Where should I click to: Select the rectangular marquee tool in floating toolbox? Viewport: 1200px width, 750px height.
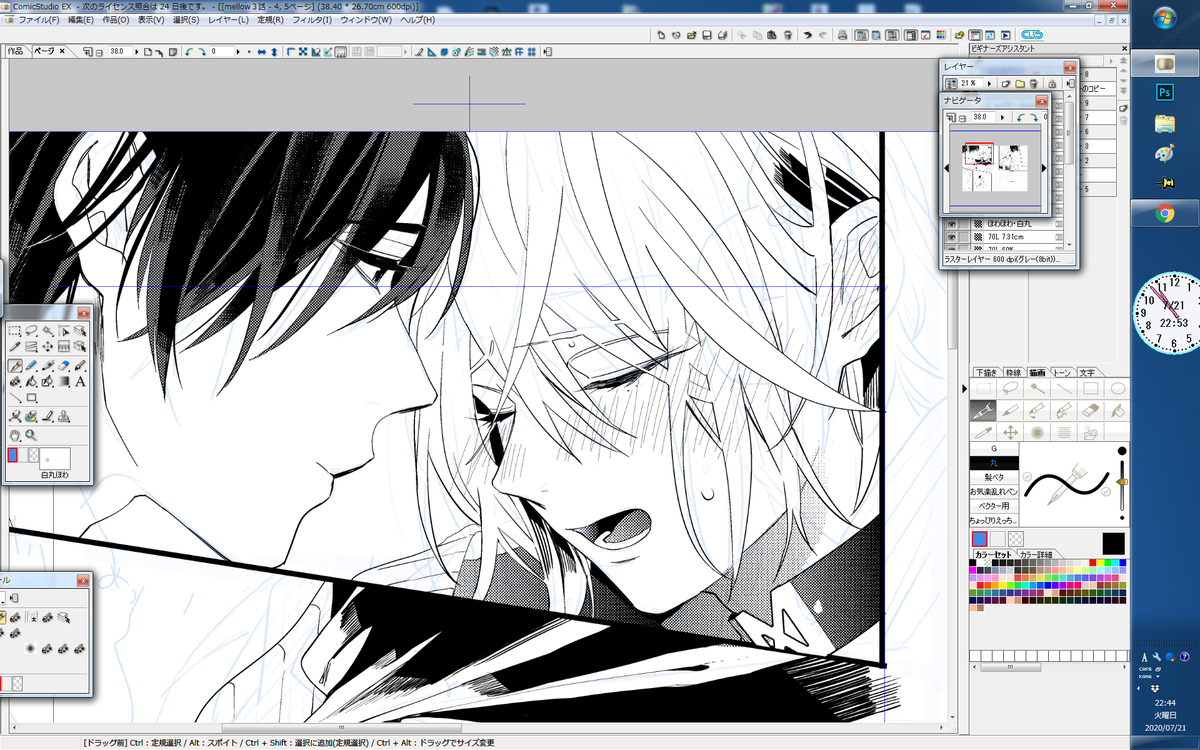[14, 330]
